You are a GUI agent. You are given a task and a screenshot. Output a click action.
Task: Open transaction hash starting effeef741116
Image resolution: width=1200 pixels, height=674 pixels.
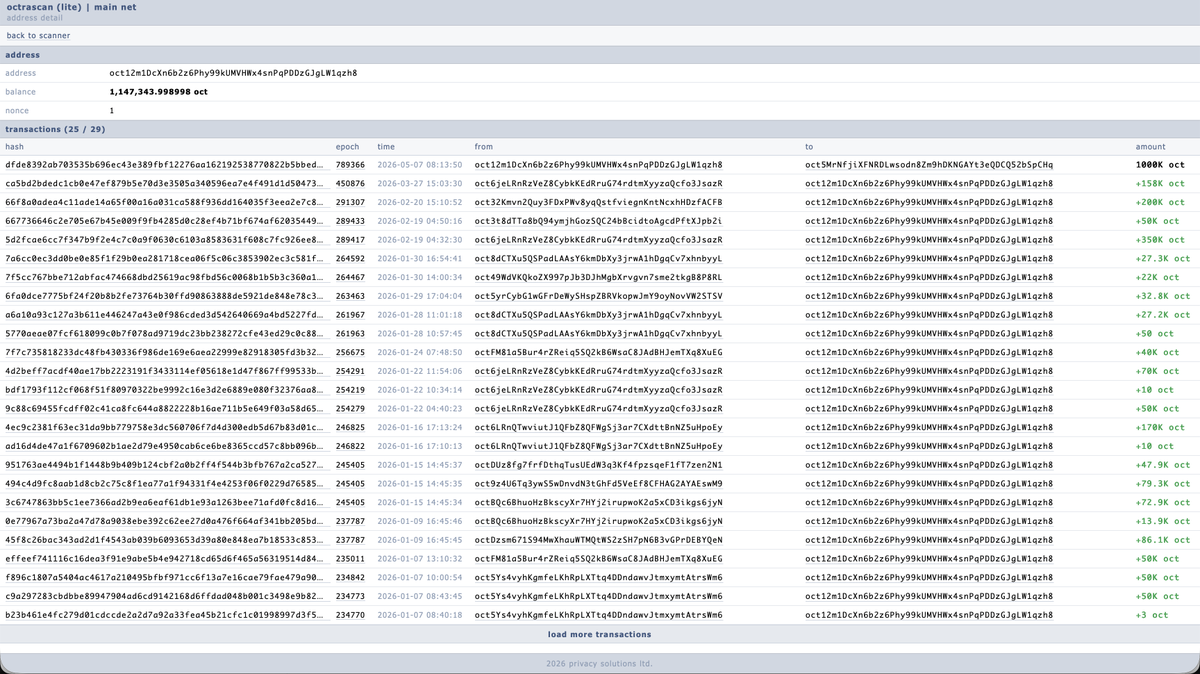[x=165, y=559]
